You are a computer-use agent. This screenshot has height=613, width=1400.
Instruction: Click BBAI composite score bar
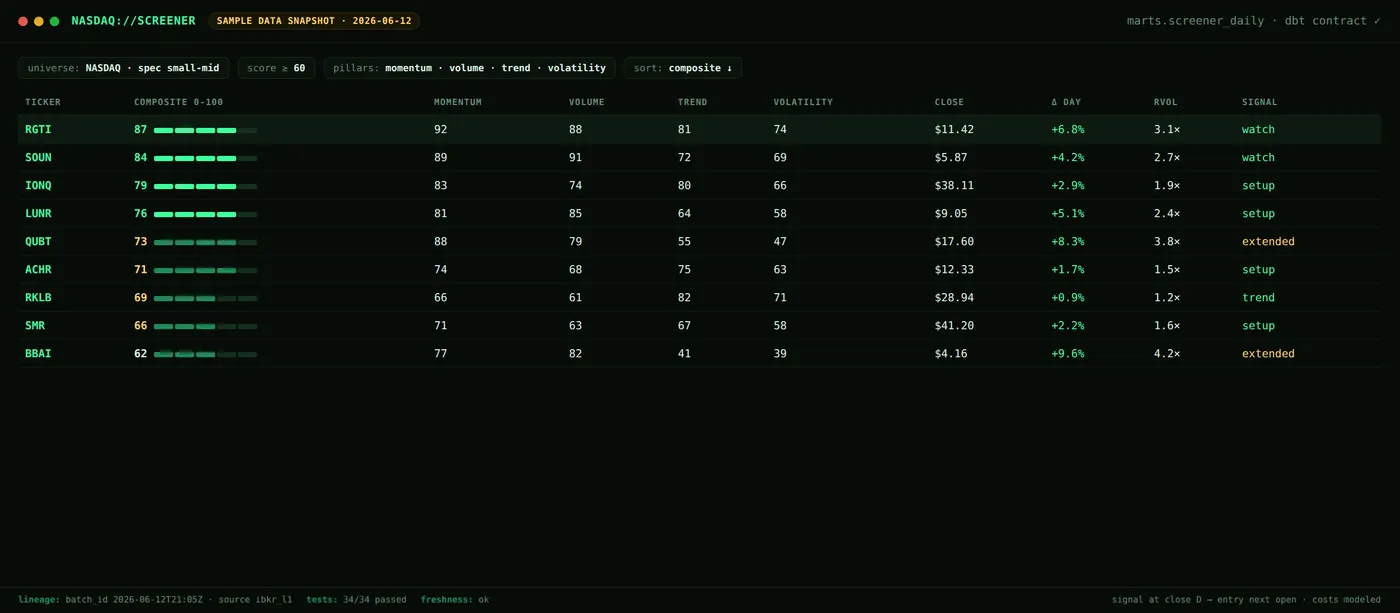click(x=205, y=354)
